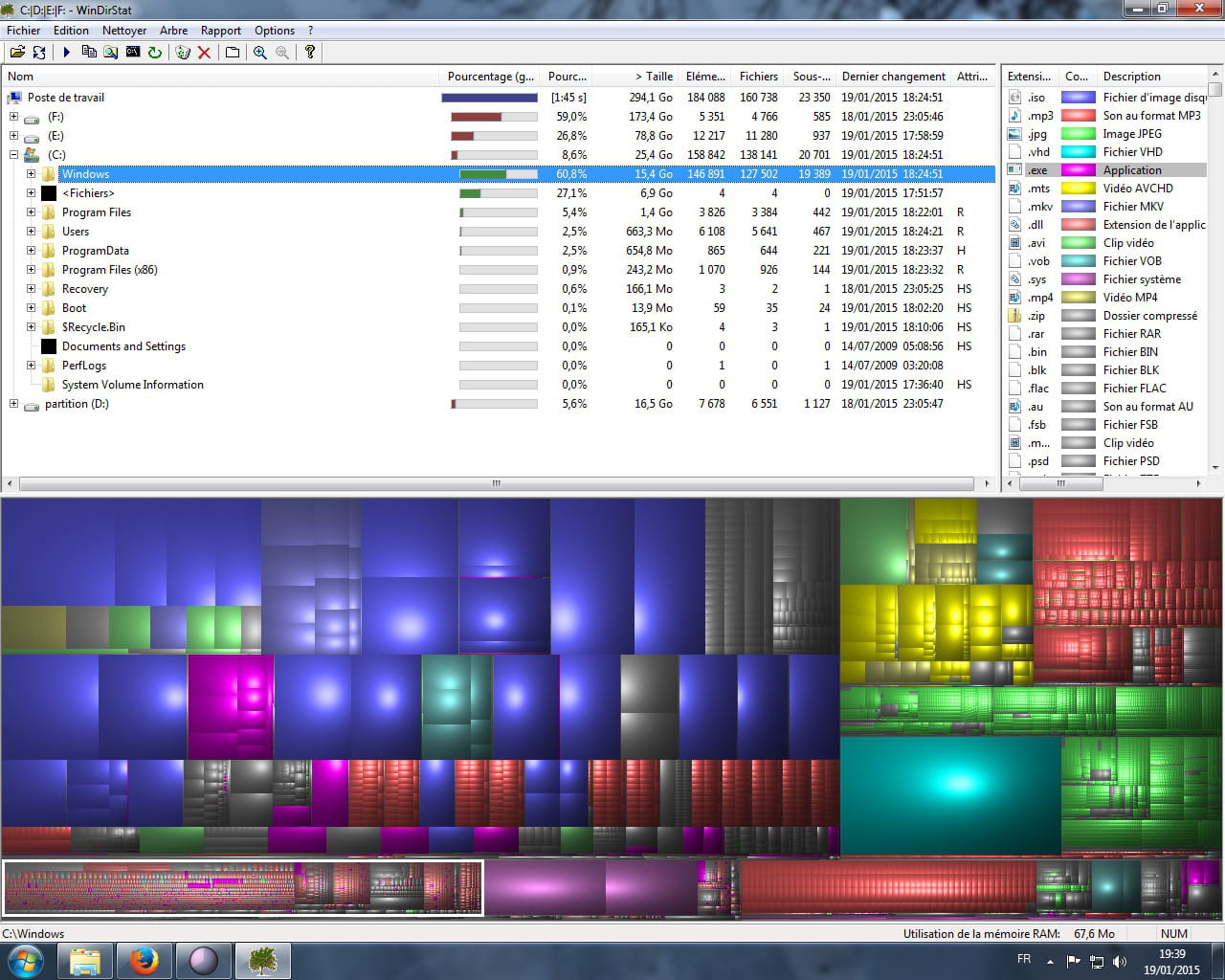Expand the Recovery folder node
Viewport: 1225px width, 980px height.
click(x=31, y=289)
